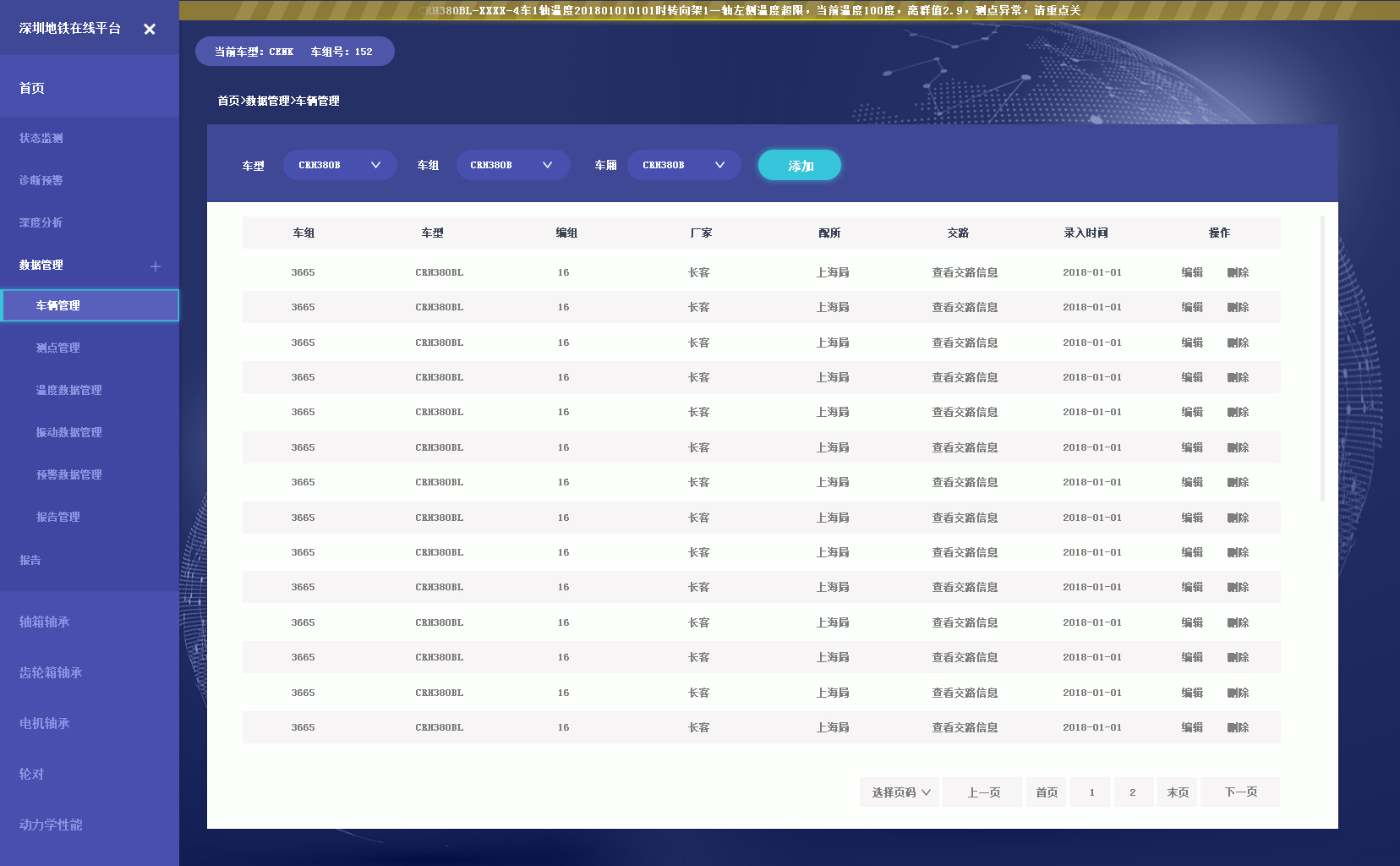The width and height of the screenshot is (1400, 866).
Task: Click 首页 in the breadcrumb path
Action: pos(228,101)
